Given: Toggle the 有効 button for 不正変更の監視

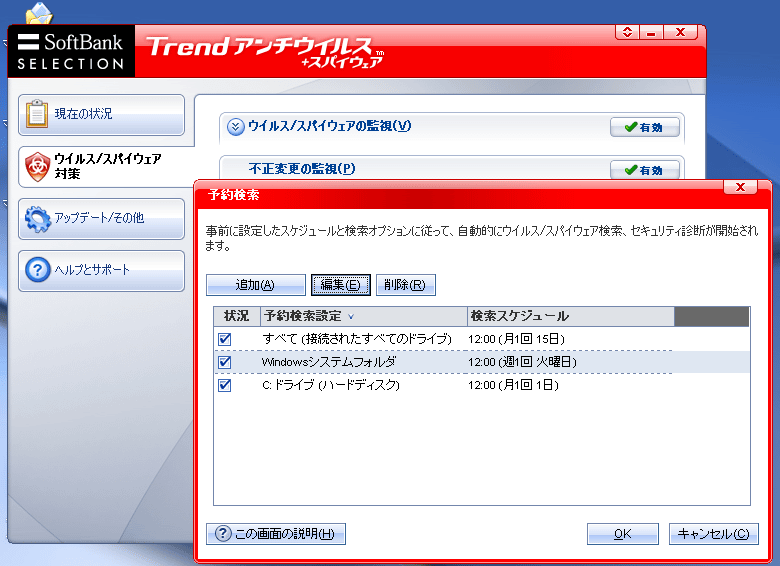Looking at the screenshot, I should pyautogui.click(x=645, y=170).
